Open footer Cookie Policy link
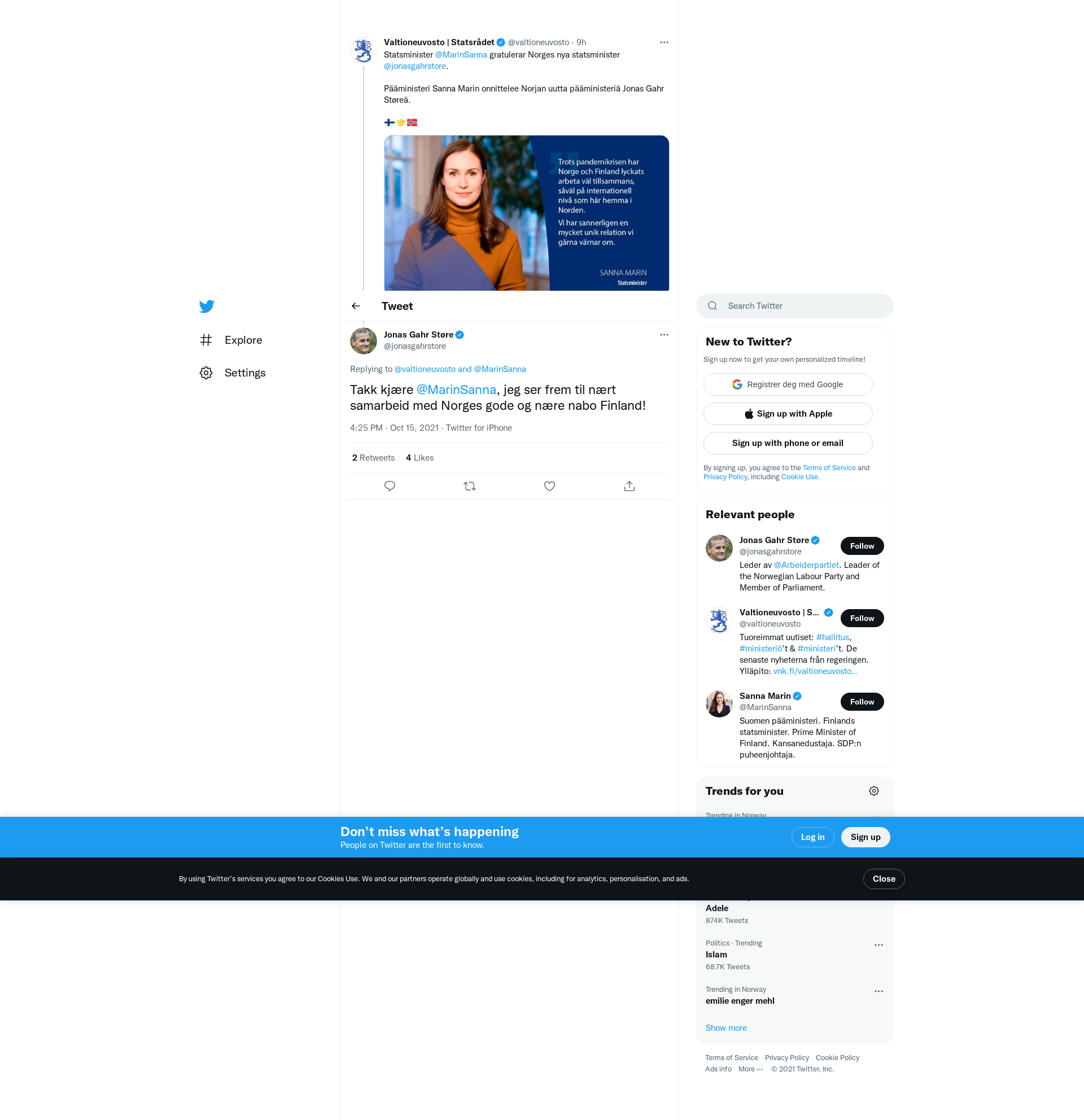This screenshot has width=1084, height=1120. pos(837,1058)
